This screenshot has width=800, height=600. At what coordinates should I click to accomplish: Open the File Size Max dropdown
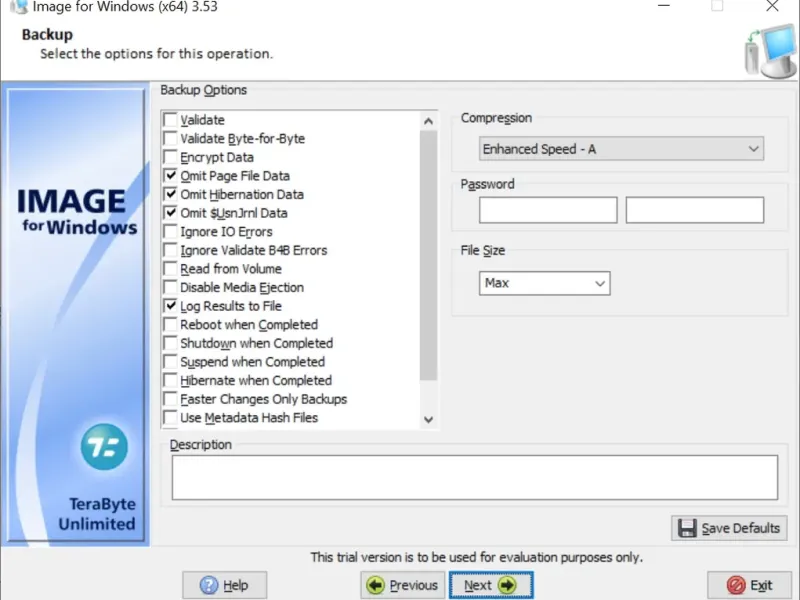click(544, 283)
